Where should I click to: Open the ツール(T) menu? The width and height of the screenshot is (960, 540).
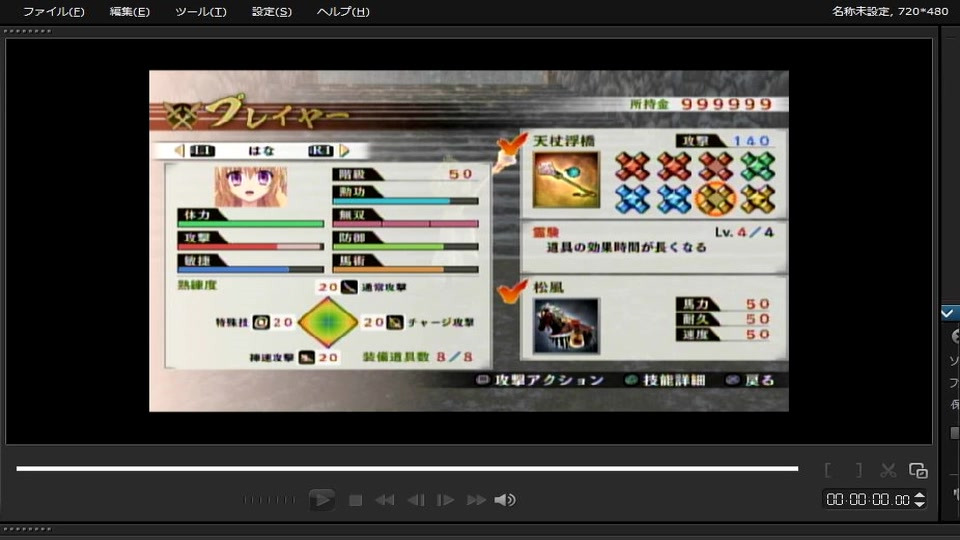click(x=200, y=12)
